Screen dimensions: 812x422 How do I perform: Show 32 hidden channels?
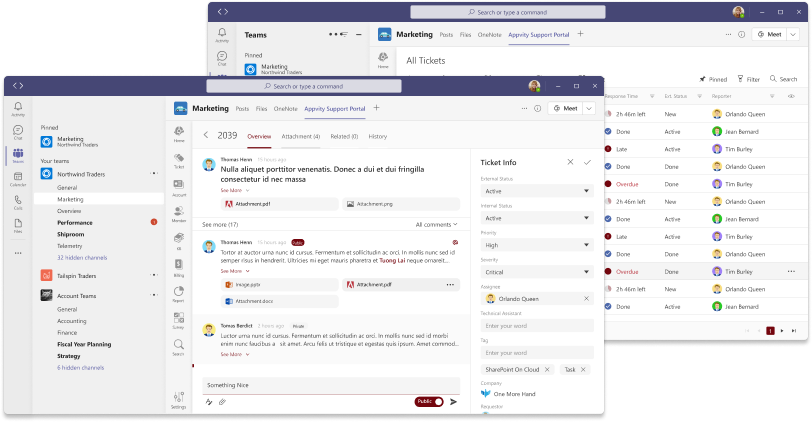82,257
